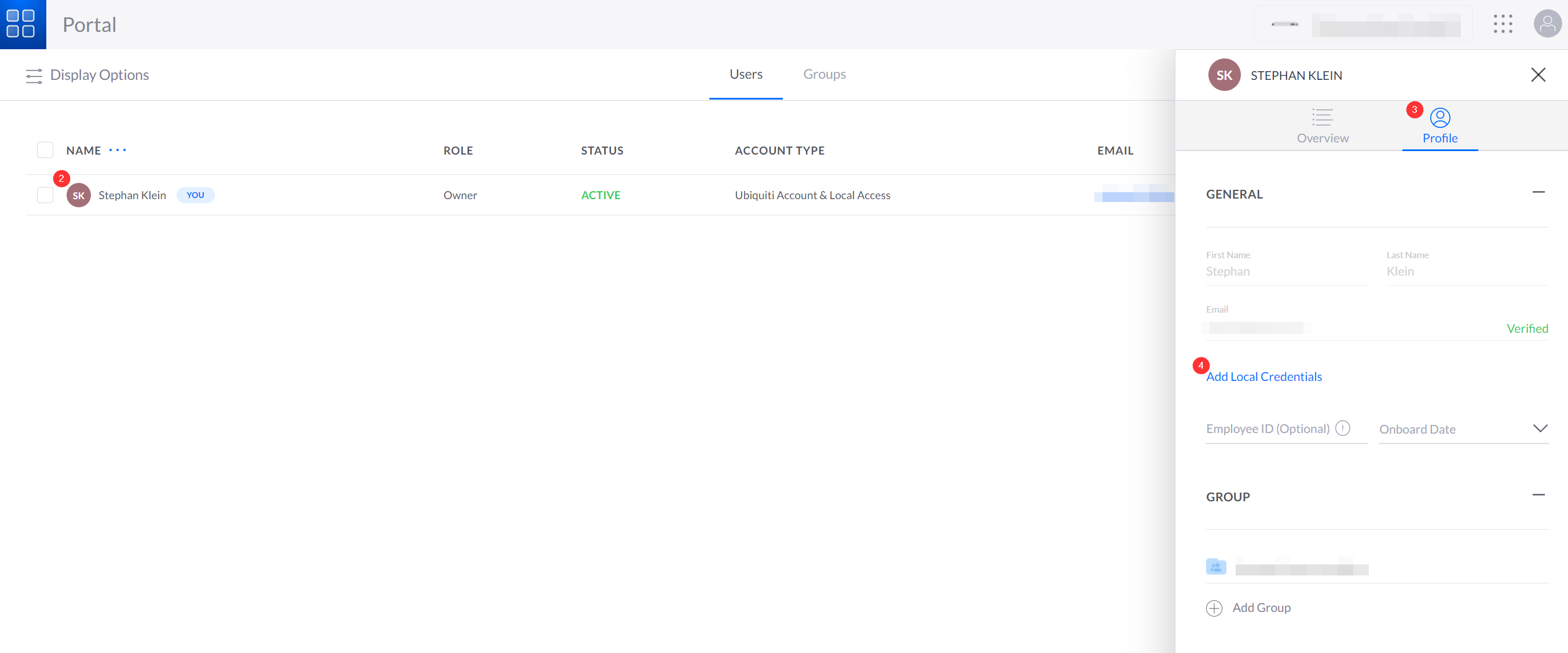
Task: Click the Add Group plus icon
Action: click(1214, 608)
